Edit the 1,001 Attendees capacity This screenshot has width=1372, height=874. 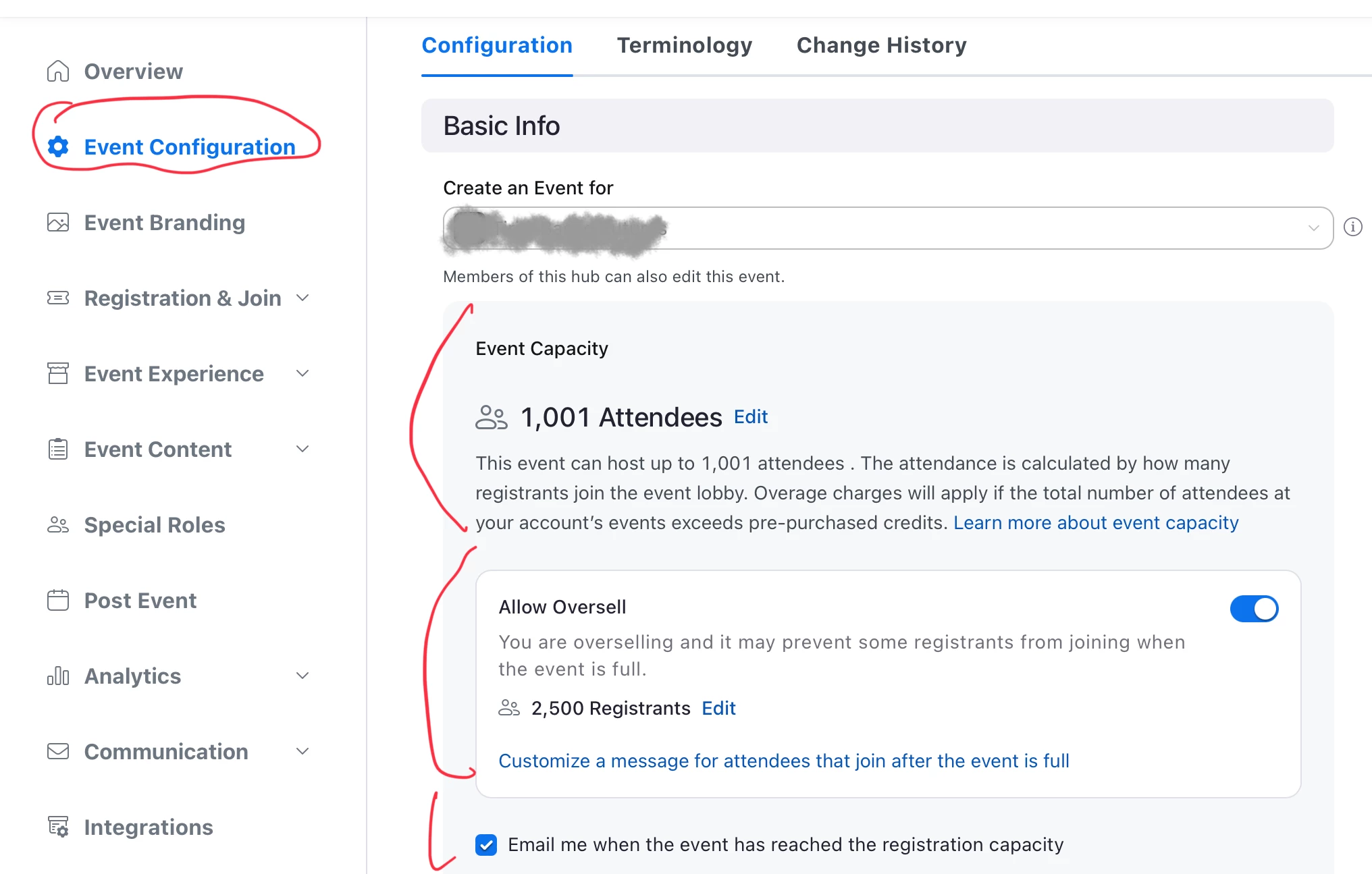tap(750, 417)
